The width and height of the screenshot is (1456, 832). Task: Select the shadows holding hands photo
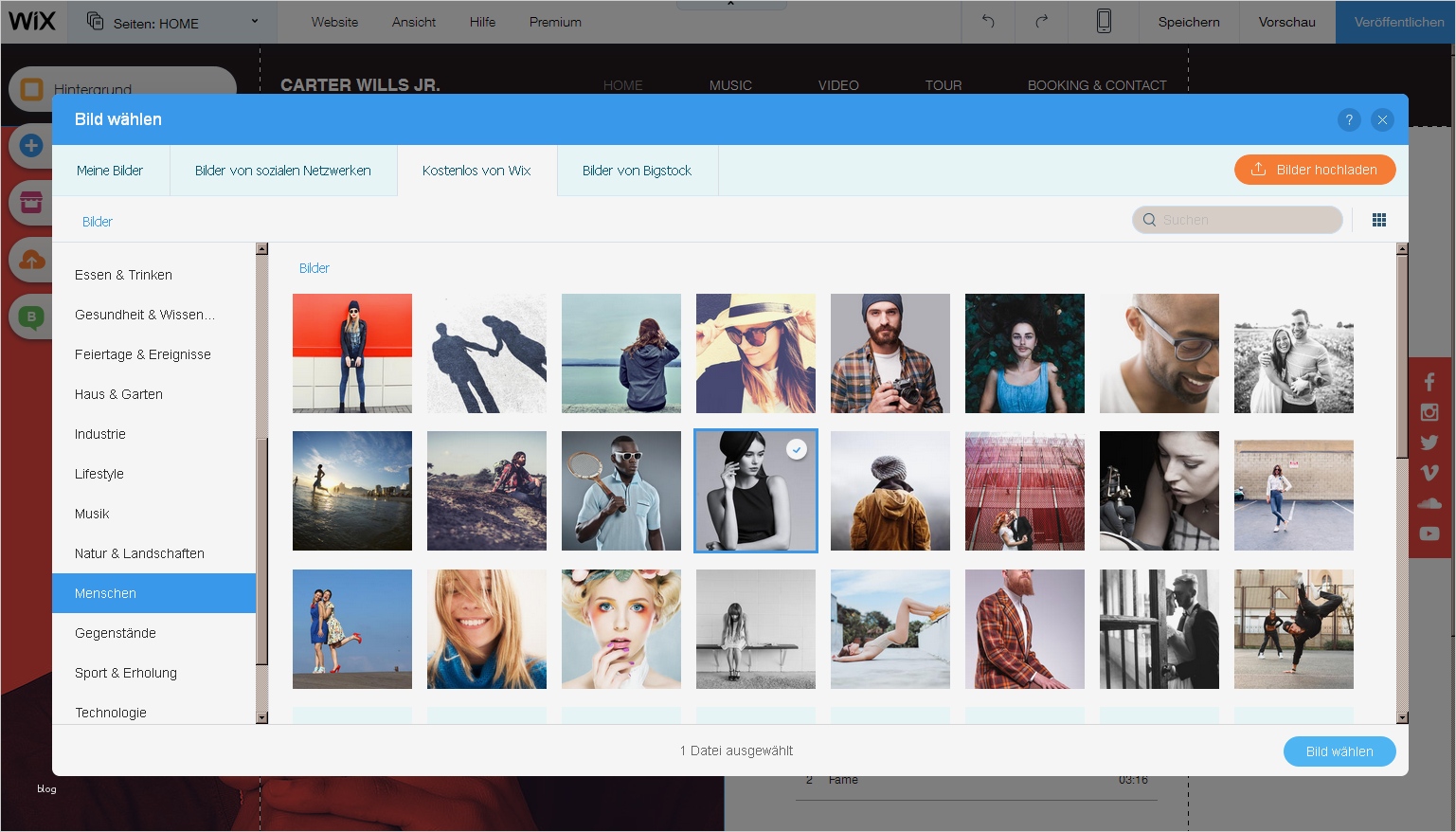(x=487, y=353)
